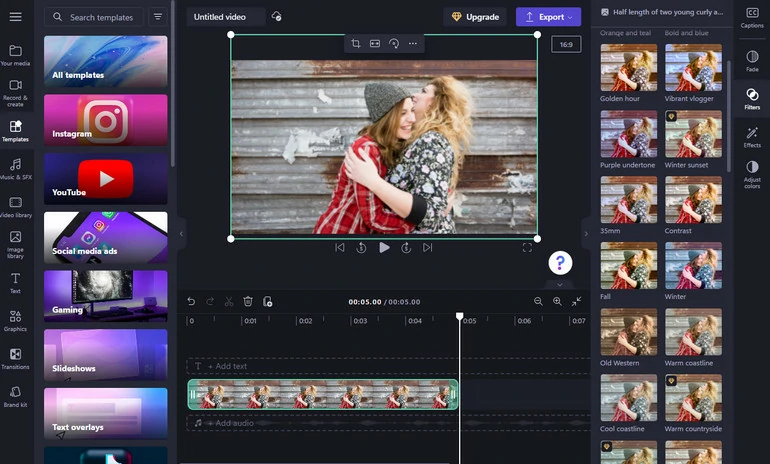Open the Text sidebar icon

(x=15, y=283)
